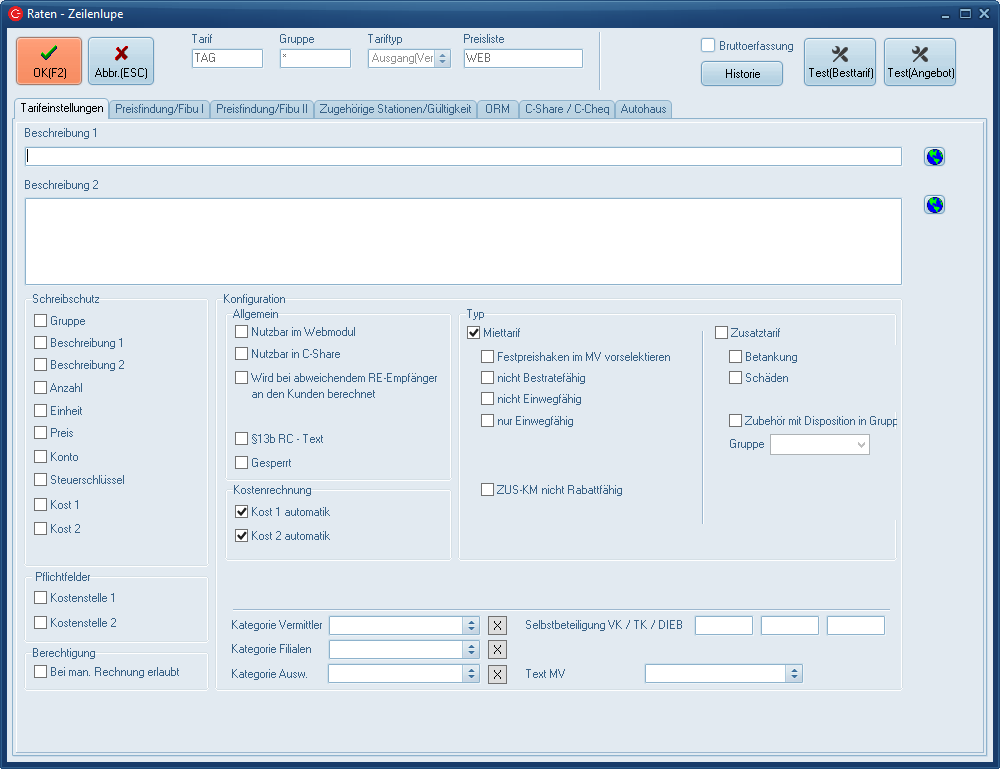Click the globe icon next to Beschreibung 1
Viewport: 1000px width, 770px height.
pos(934,156)
